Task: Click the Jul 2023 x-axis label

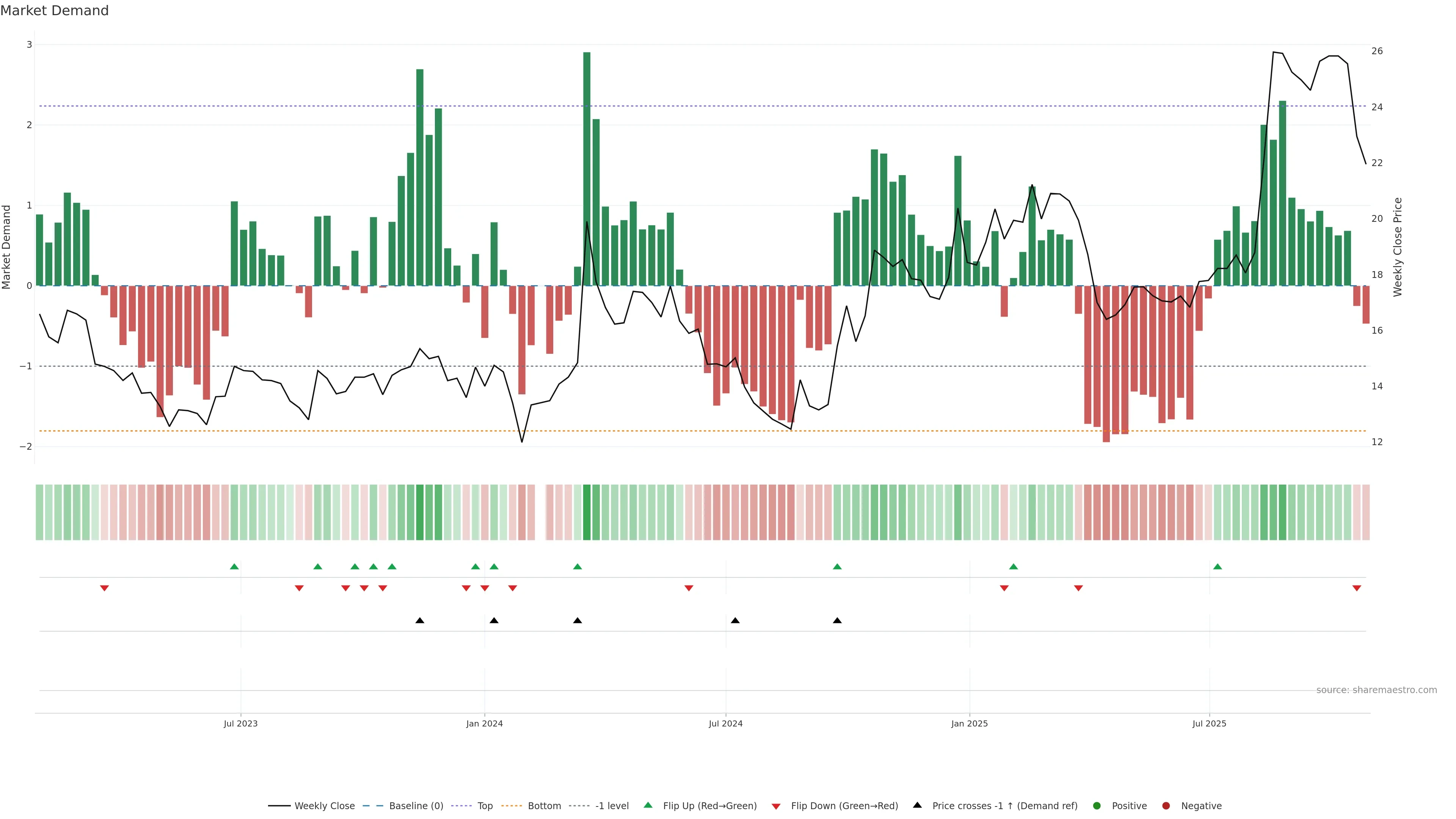Action: (240, 723)
